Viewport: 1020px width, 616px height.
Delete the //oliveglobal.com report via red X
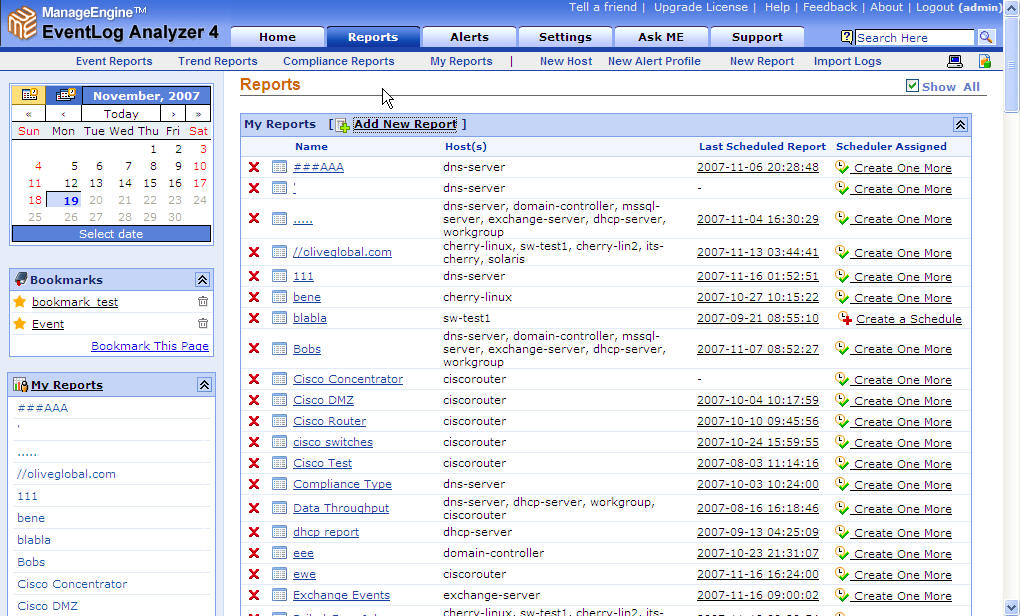coord(254,252)
